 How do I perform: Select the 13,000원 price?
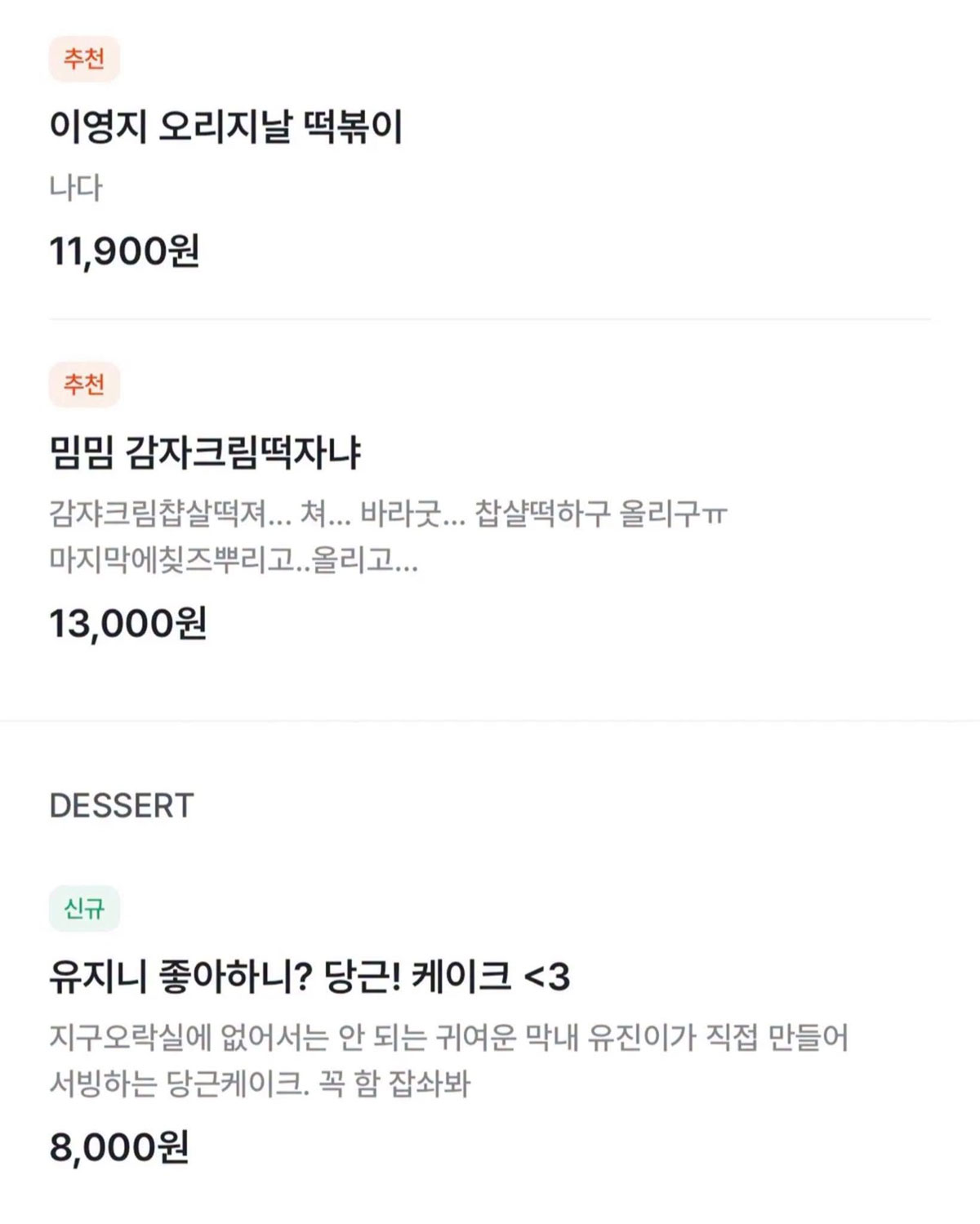pos(128,623)
